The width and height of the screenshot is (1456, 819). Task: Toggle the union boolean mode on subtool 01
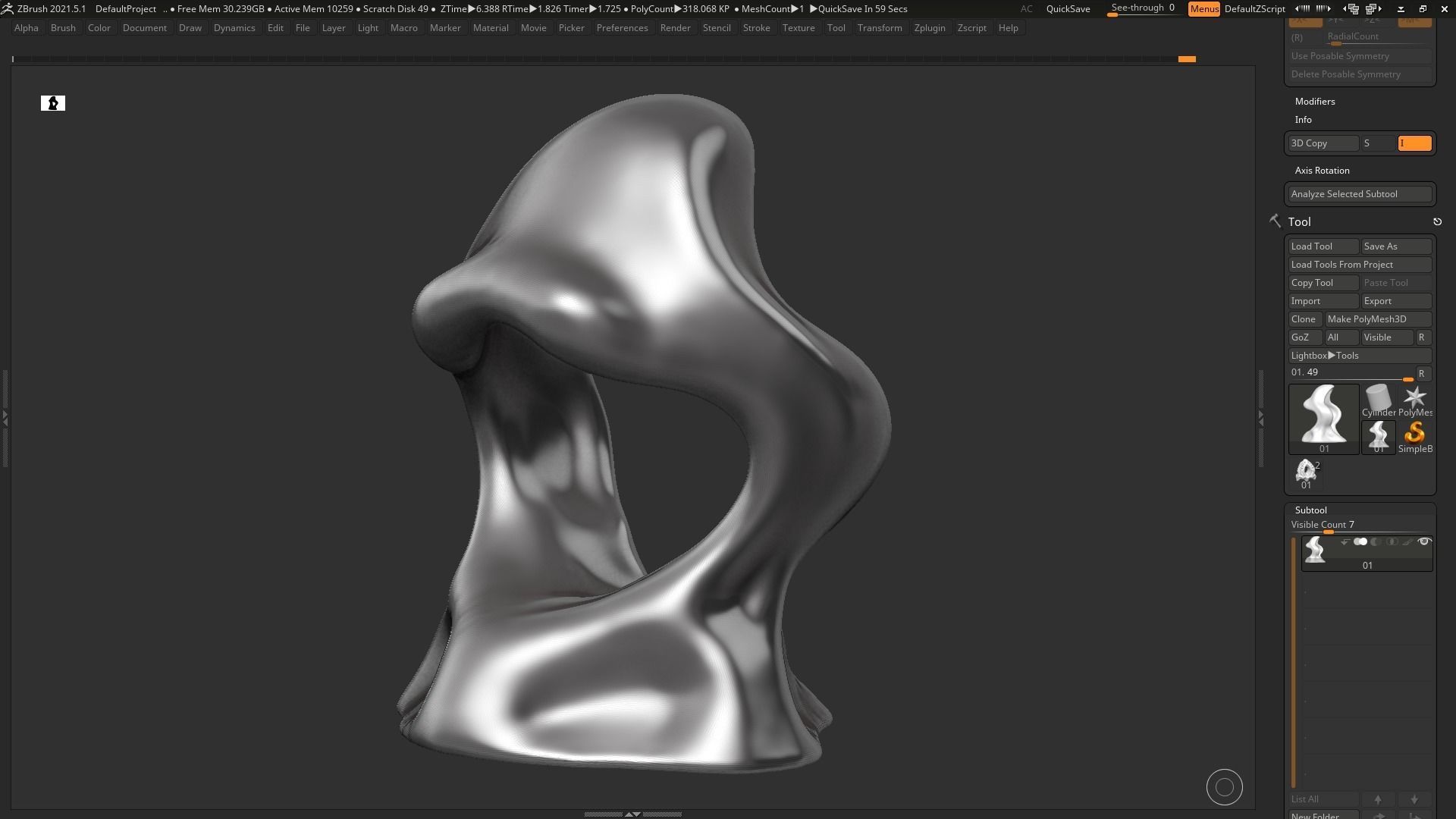tap(1360, 541)
